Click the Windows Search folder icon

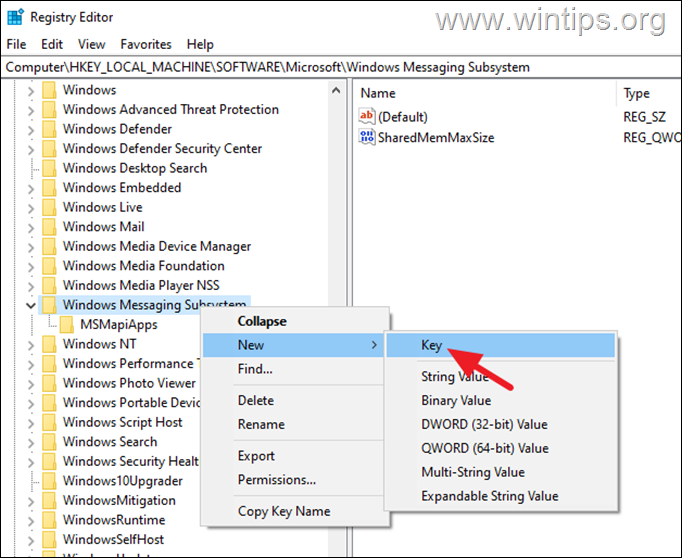(x=49, y=442)
